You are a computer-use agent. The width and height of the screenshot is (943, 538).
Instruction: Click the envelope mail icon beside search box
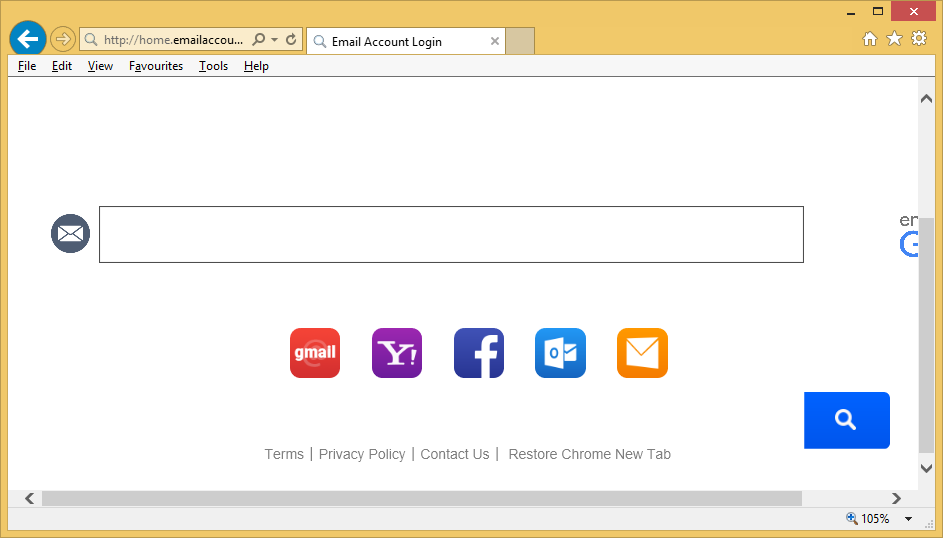coord(70,233)
